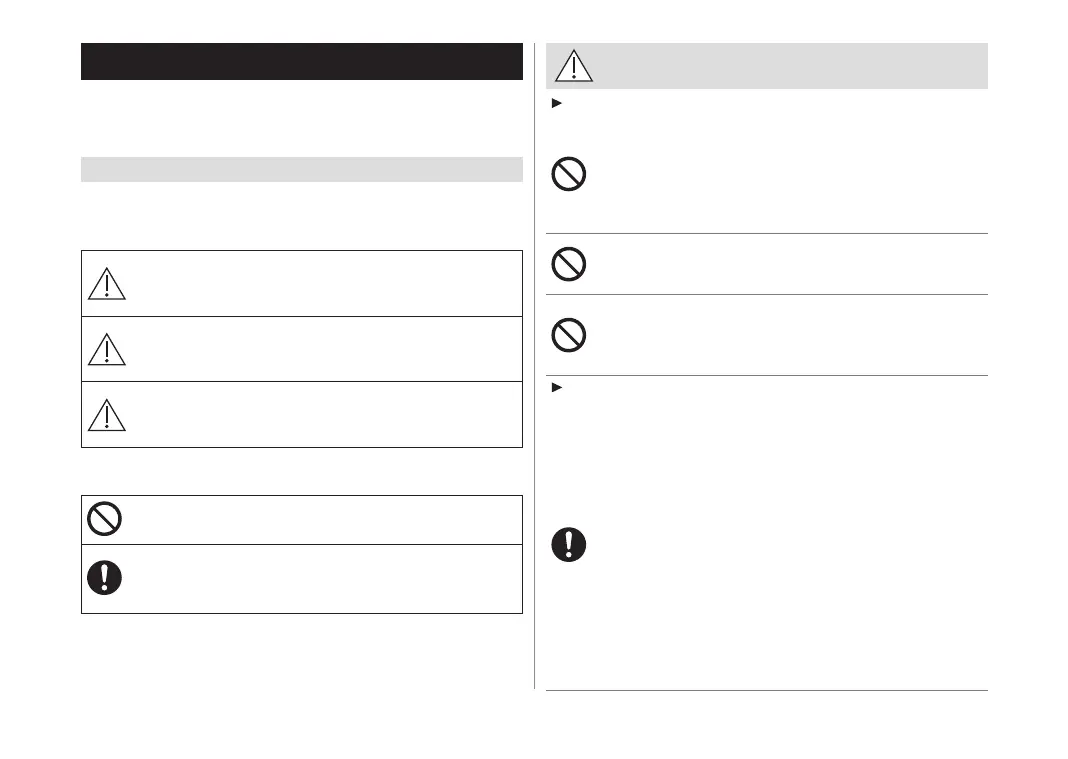Click the vertical divider line between the two columns
This screenshot has height=759, width=1068.
pos(535,400)
